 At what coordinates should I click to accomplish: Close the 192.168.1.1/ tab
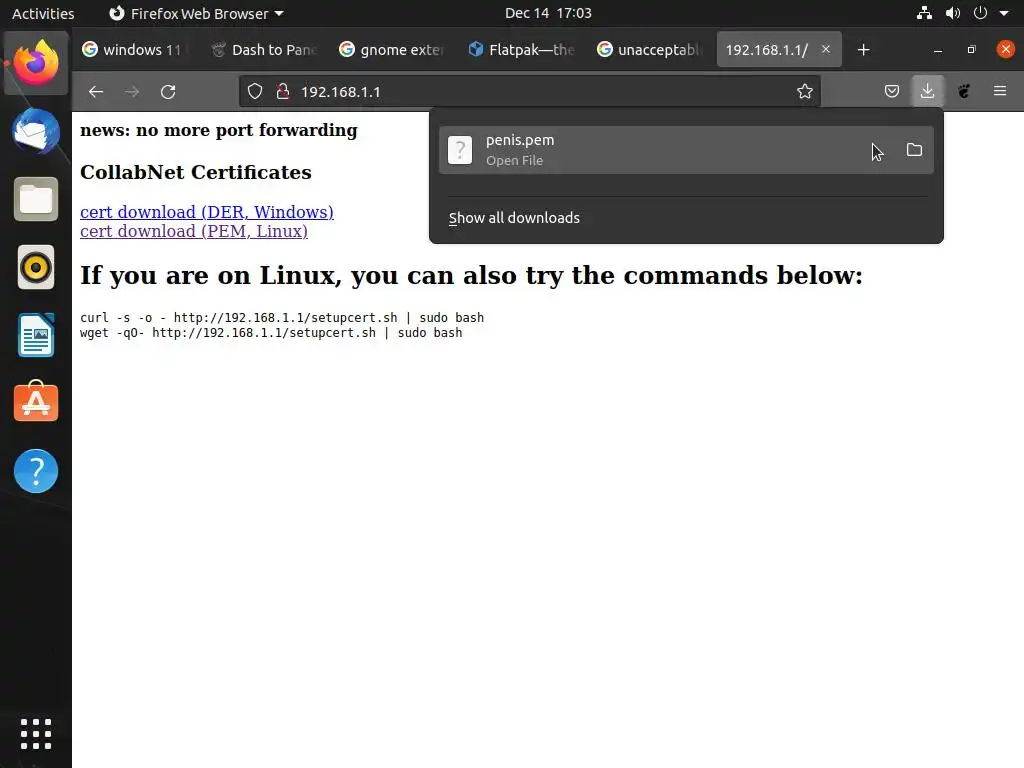[825, 49]
